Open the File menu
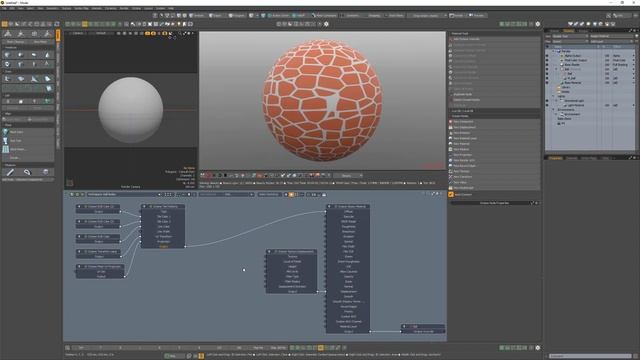Image resolution: width=640 pixels, height=360 pixels. (x=4, y=8)
